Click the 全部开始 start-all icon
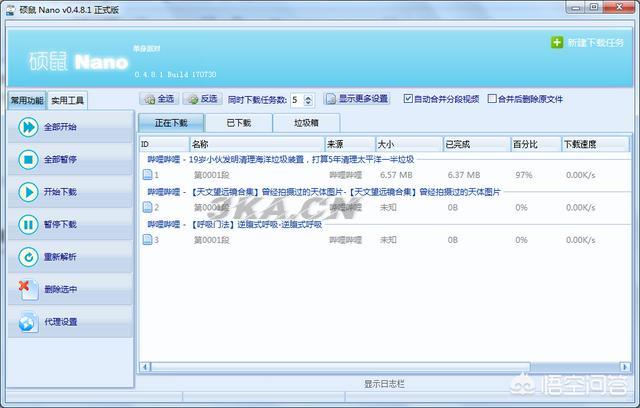Image resolution: width=640 pixels, height=408 pixels. point(28,127)
